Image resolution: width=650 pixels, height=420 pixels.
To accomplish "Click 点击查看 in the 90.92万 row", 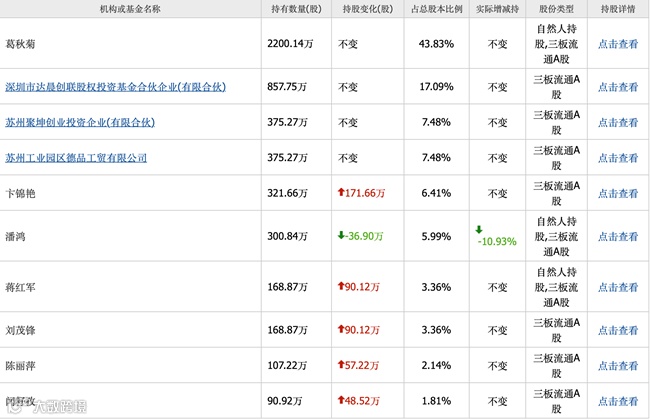I will 618,401.
